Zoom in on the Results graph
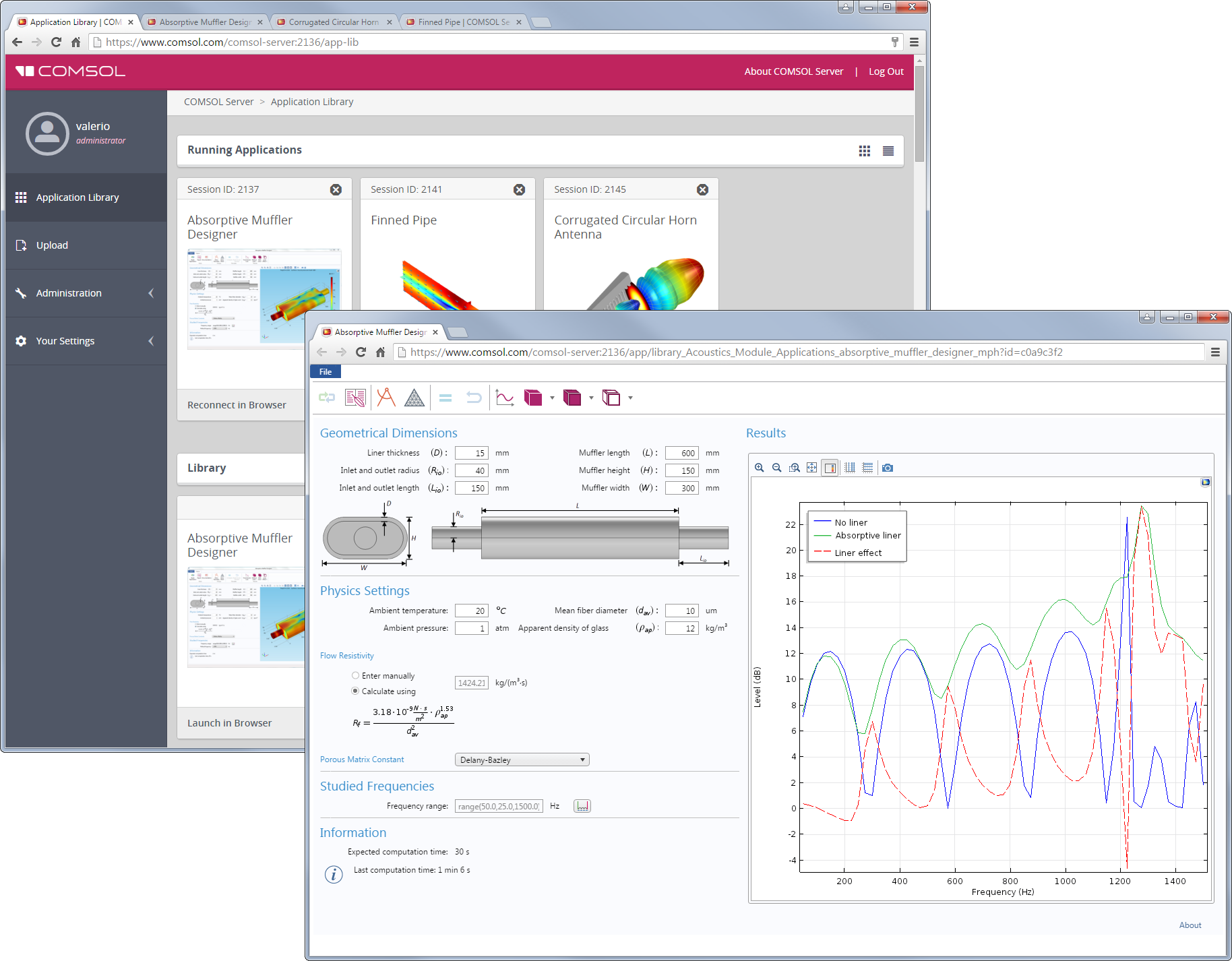 760,468
